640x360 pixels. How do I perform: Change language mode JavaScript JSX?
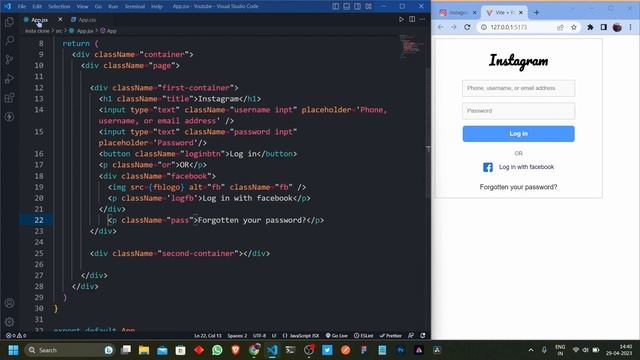coord(301,336)
